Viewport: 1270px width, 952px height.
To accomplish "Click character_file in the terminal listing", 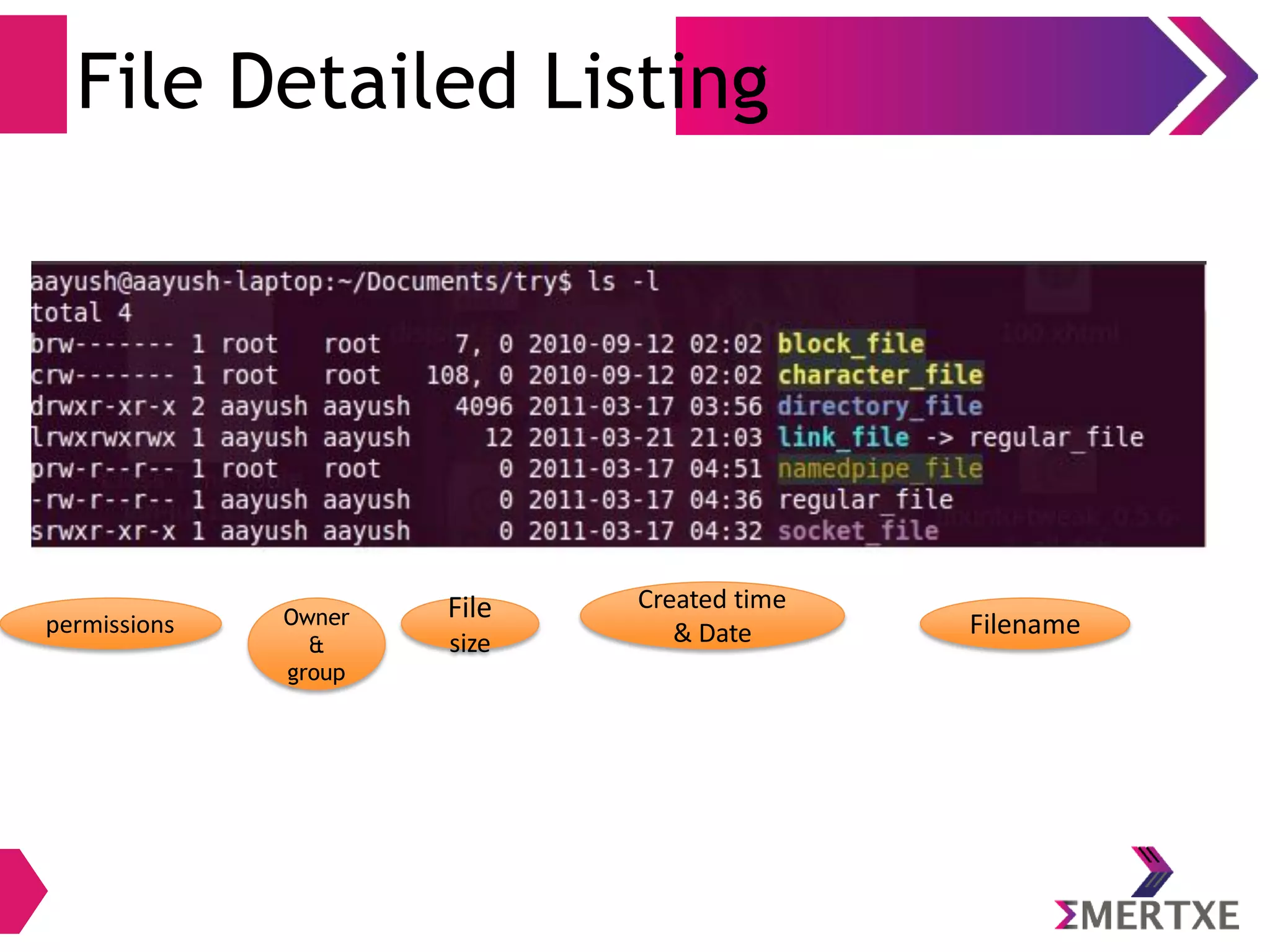I will 881,375.
